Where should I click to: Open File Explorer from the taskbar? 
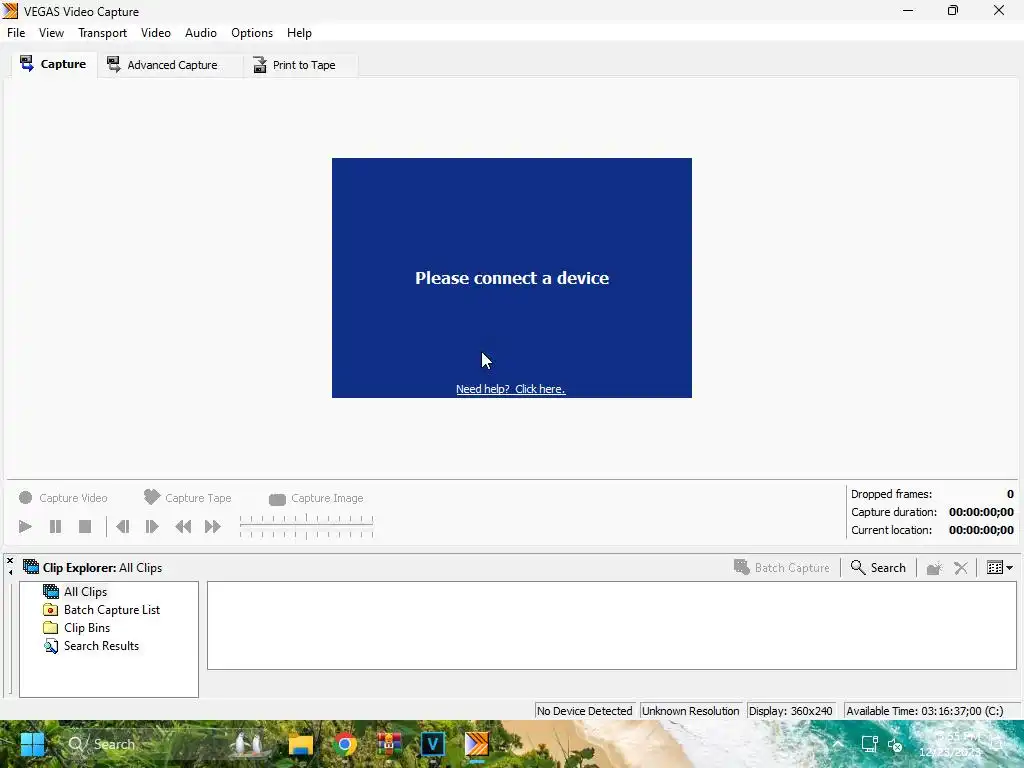click(301, 744)
